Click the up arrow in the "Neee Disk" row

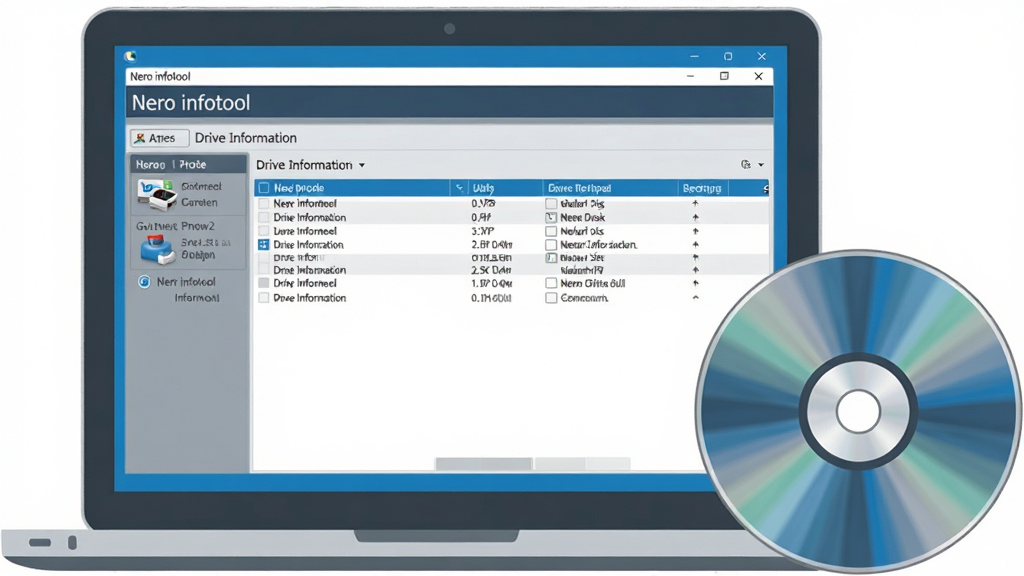coord(696,217)
